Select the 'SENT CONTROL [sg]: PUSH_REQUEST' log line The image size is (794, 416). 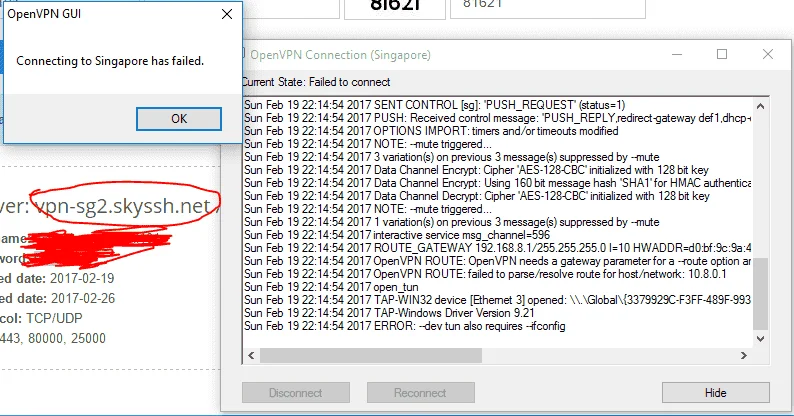[434, 105]
